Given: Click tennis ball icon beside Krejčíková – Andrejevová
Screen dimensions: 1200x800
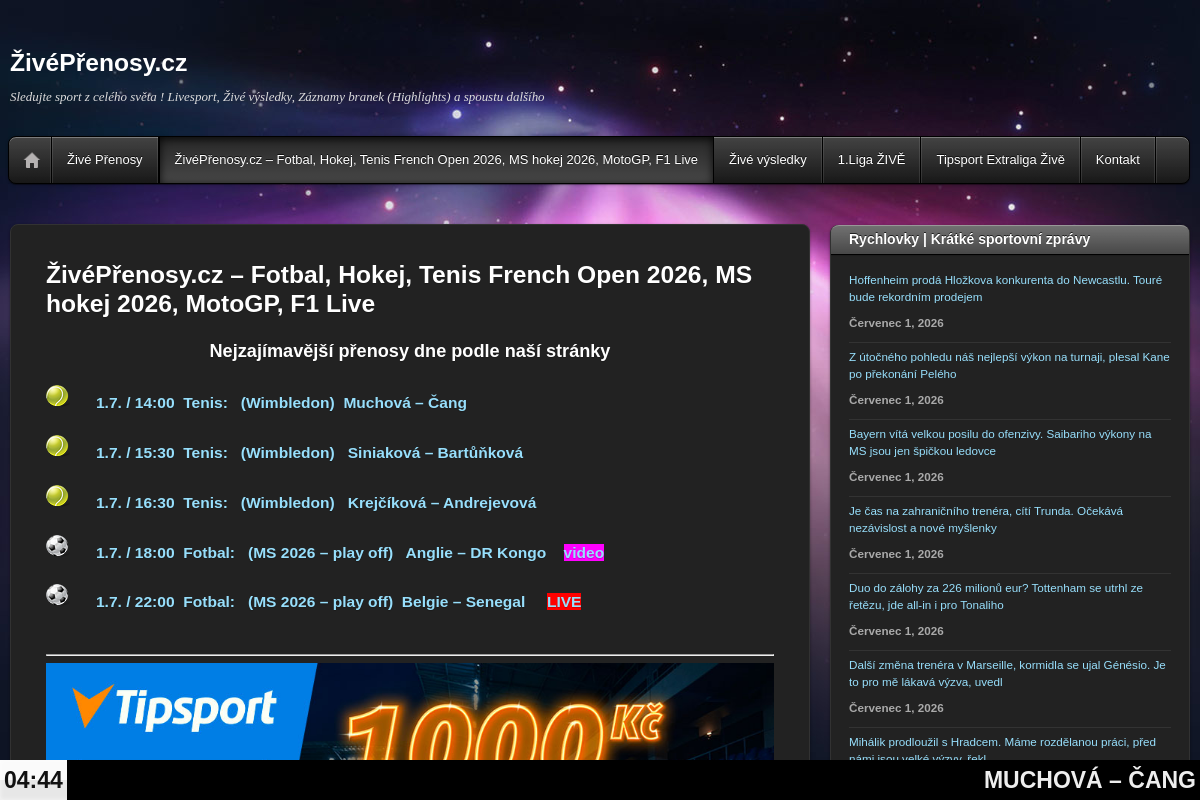Looking at the screenshot, I should (57, 496).
